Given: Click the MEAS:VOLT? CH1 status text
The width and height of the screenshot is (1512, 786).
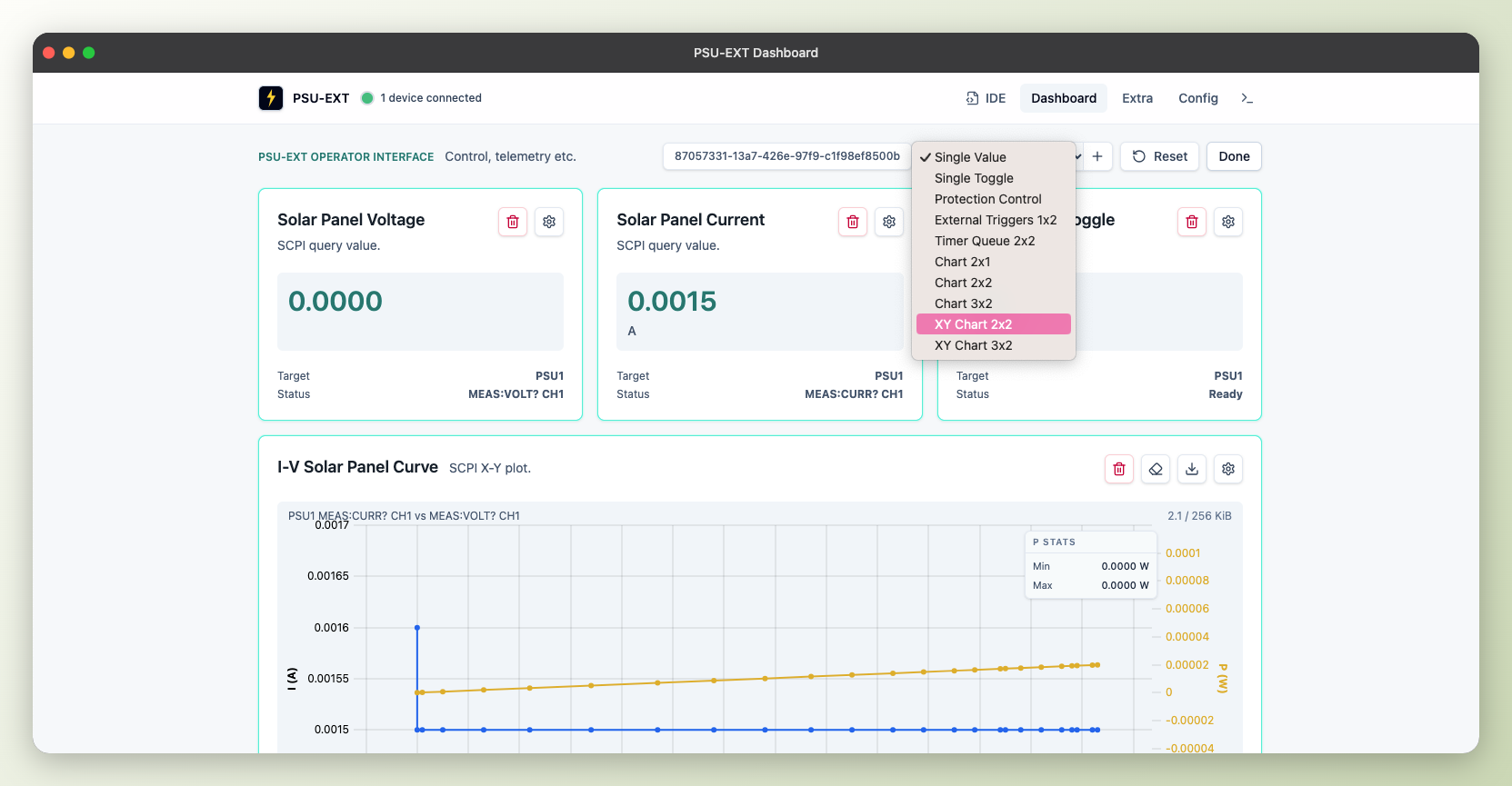Looking at the screenshot, I should [516, 394].
